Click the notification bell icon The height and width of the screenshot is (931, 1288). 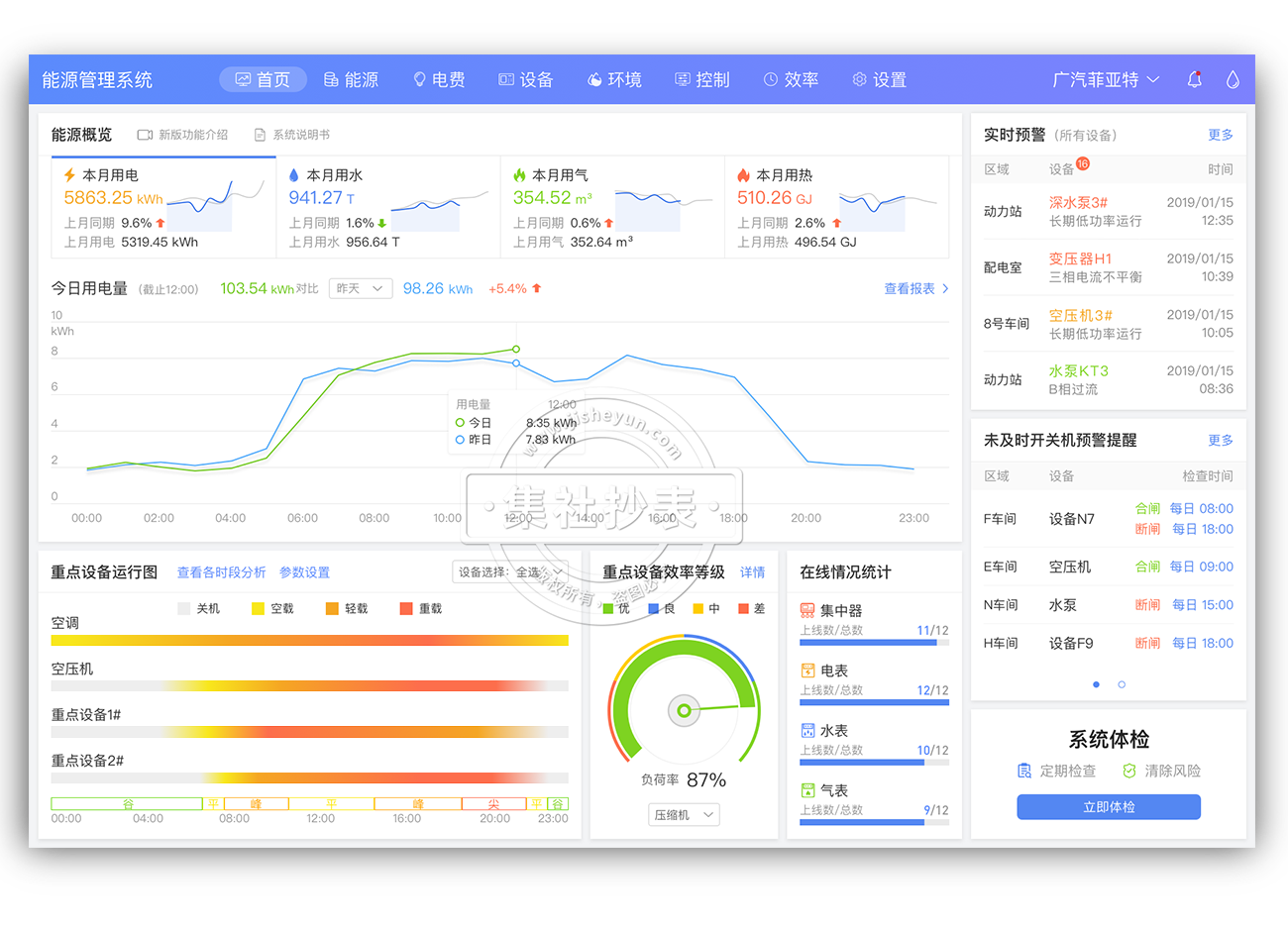coord(1194,79)
